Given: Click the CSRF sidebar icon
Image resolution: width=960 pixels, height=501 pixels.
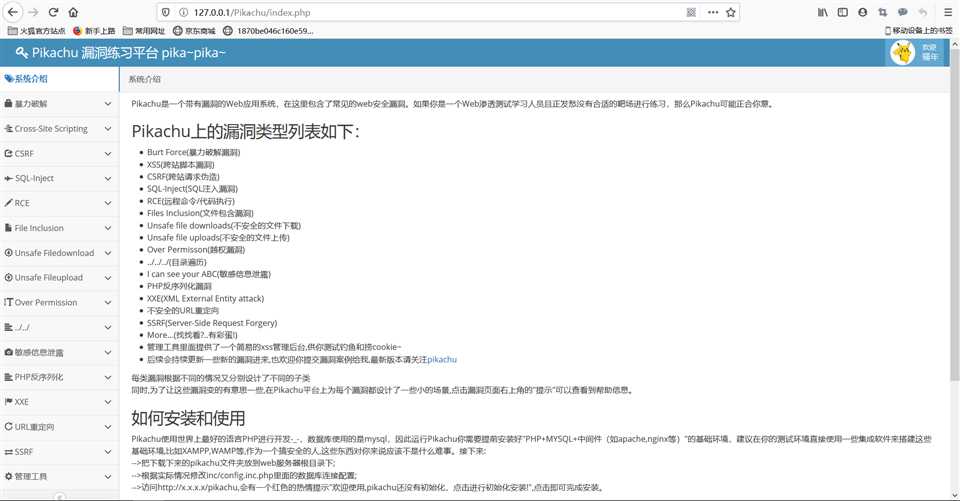Looking at the screenshot, I should 8,153.
